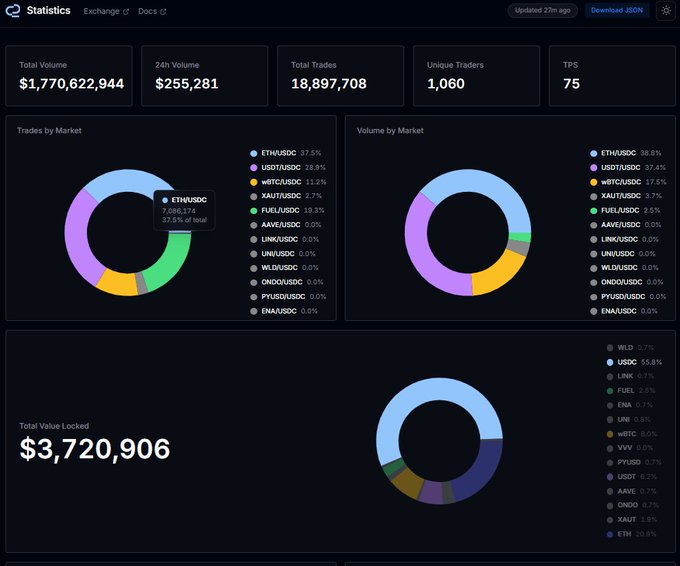Viewport: 680px width, 566px height.
Task: Click the 7,086,174 tooltip value
Action: point(179,211)
